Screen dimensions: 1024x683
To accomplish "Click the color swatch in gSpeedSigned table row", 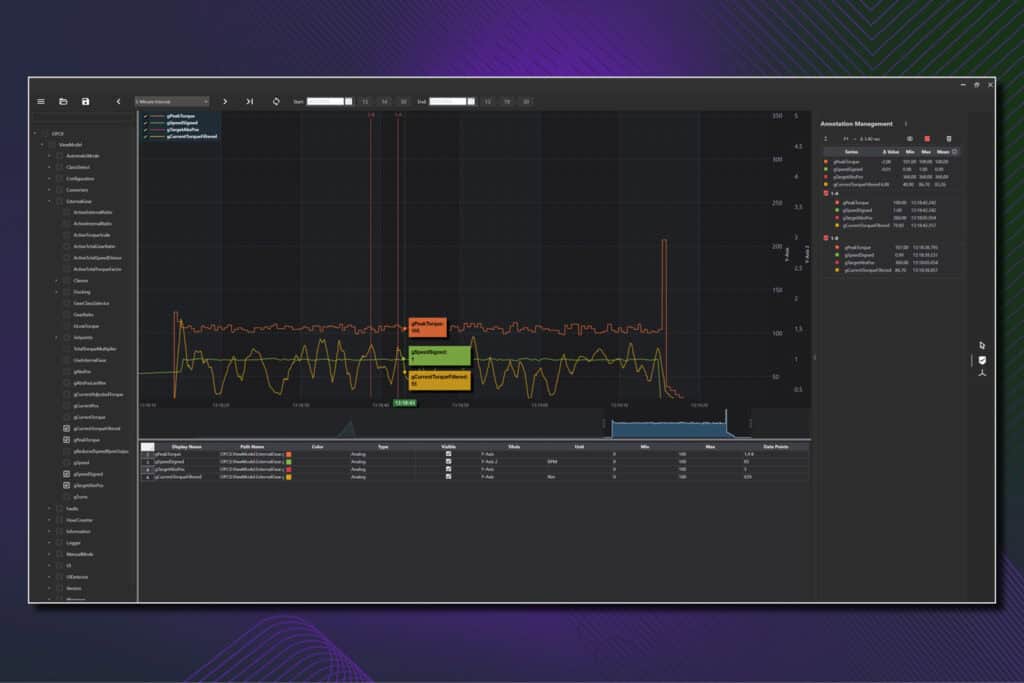I will pos(289,462).
